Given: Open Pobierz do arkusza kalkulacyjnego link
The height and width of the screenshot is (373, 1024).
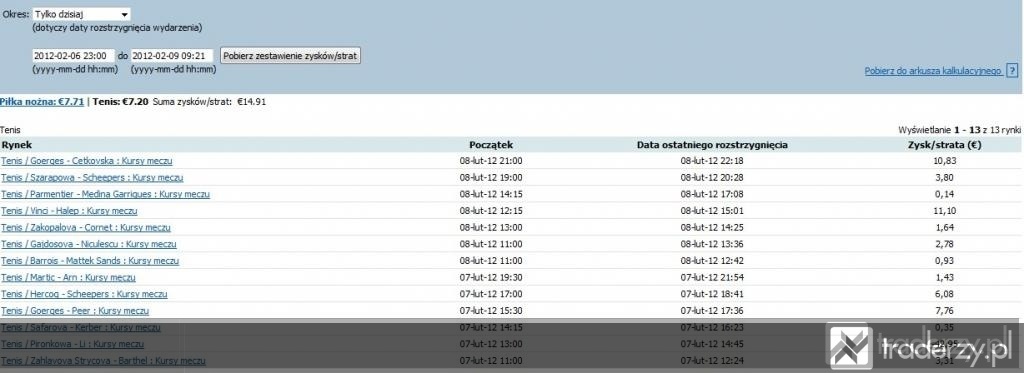Looking at the screenshot, I should pos(933,71).
